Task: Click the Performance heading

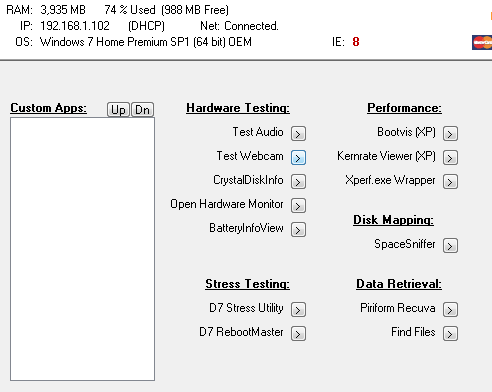Action: 404,108
